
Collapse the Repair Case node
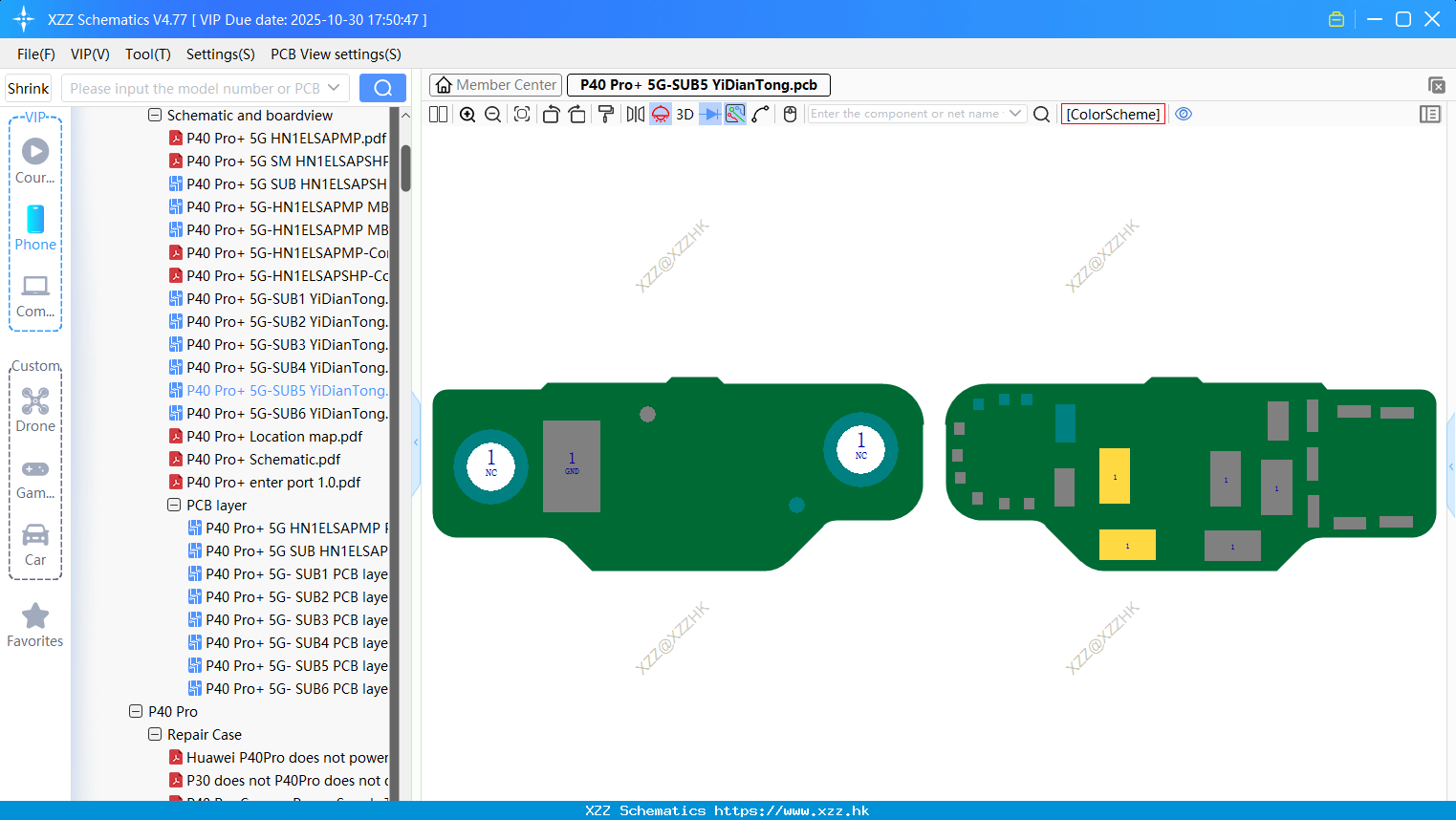(x=155, y=734)
